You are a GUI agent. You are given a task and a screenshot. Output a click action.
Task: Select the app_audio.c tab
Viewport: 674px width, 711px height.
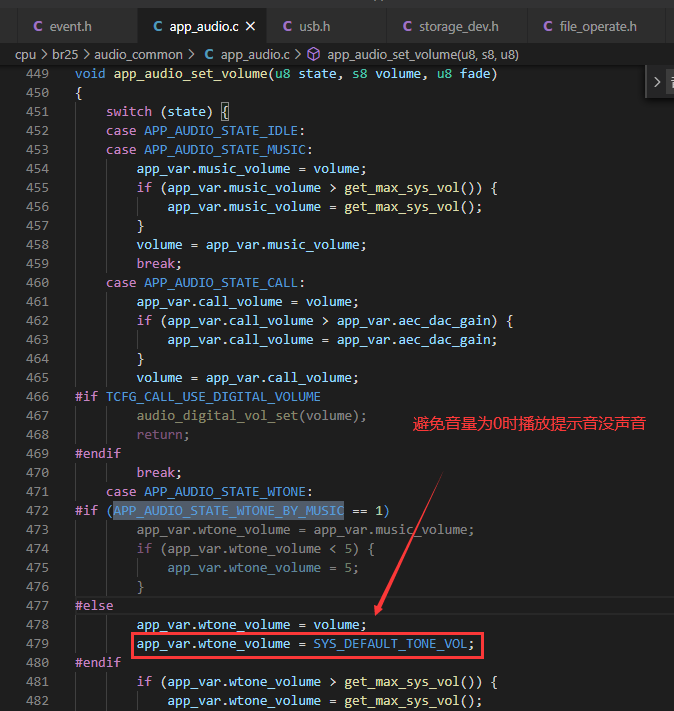(202, 27)
